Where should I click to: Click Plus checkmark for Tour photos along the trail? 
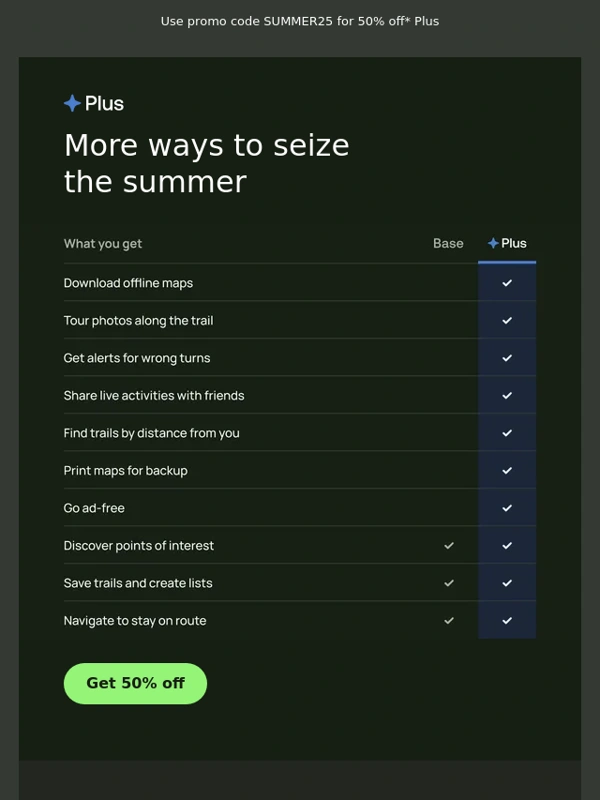click(507, 320)
